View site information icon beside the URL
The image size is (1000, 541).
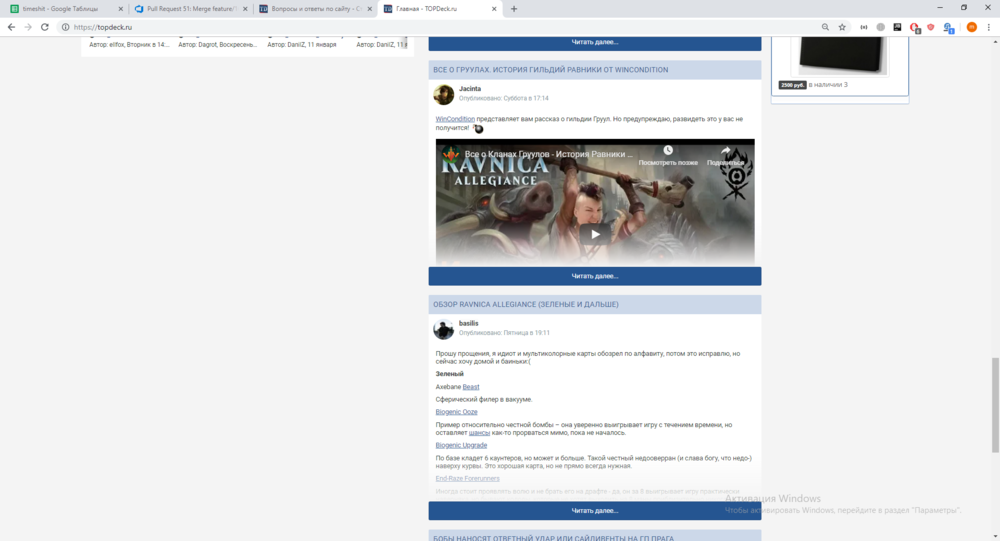pyautogui.click(x=65, y=27)
